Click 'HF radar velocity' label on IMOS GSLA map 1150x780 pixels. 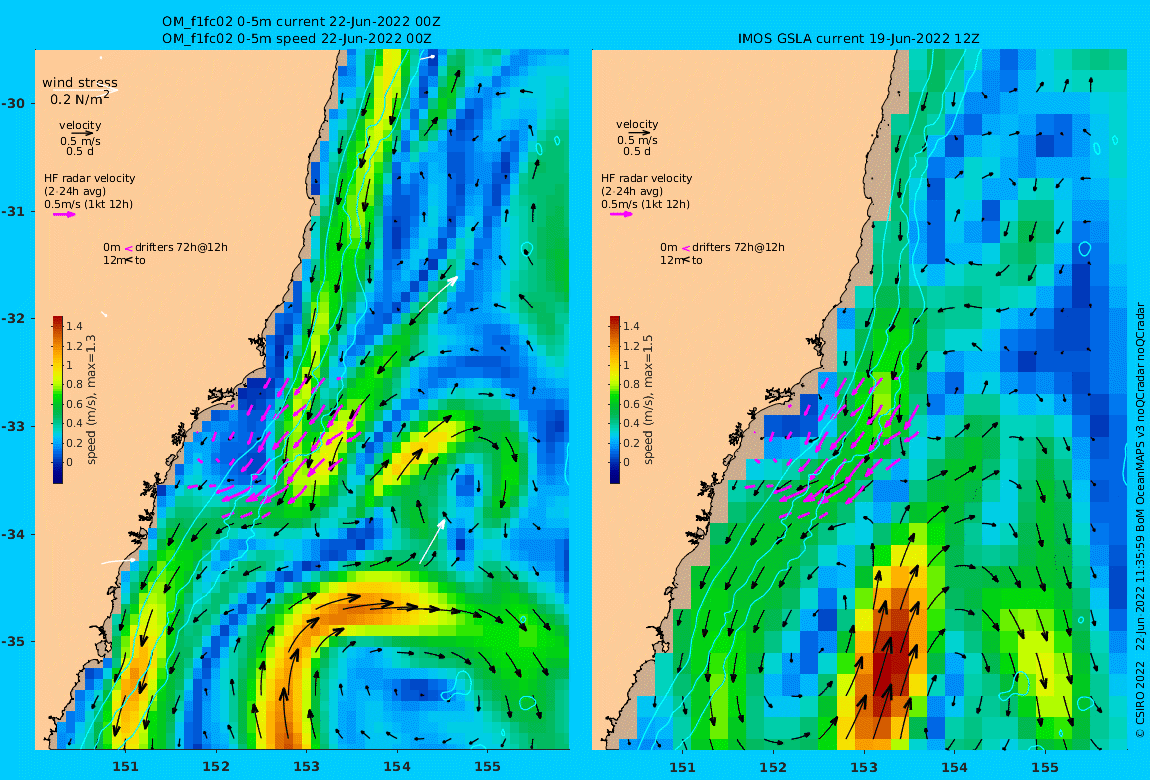(647, 178)
